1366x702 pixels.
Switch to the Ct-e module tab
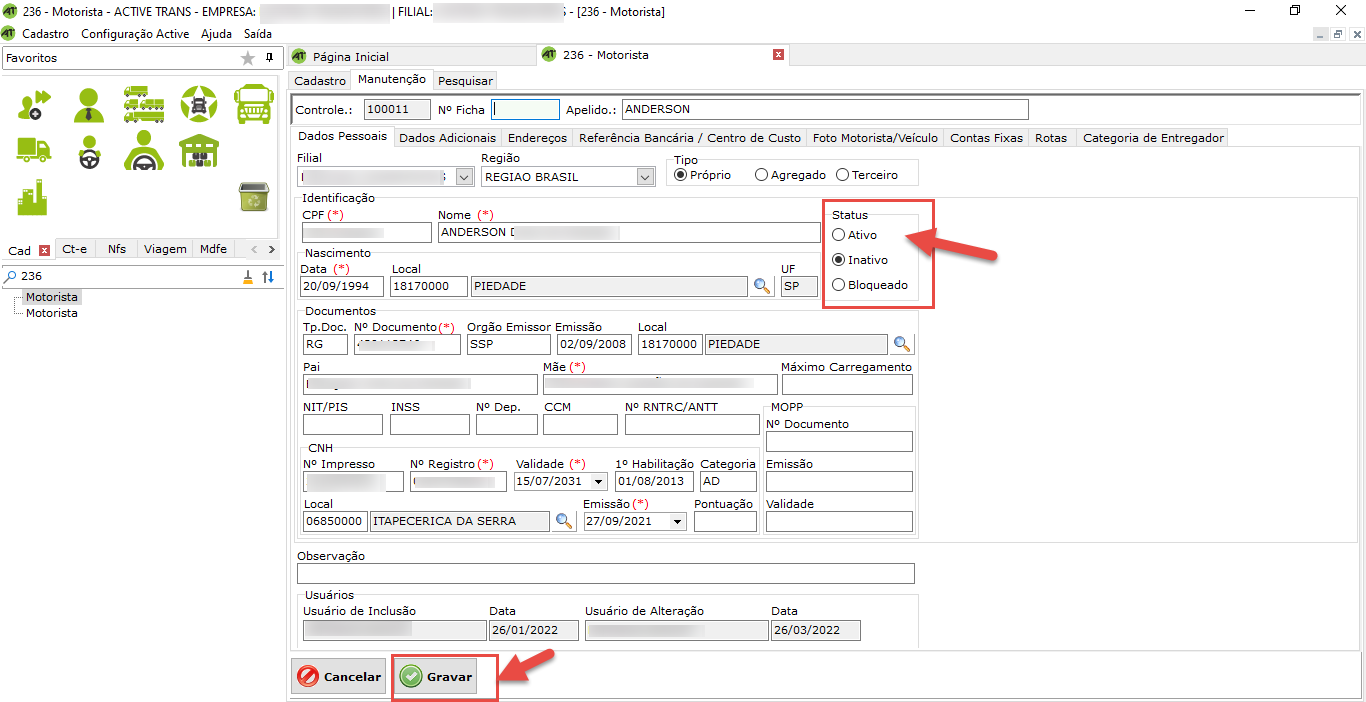click(75, 249)
